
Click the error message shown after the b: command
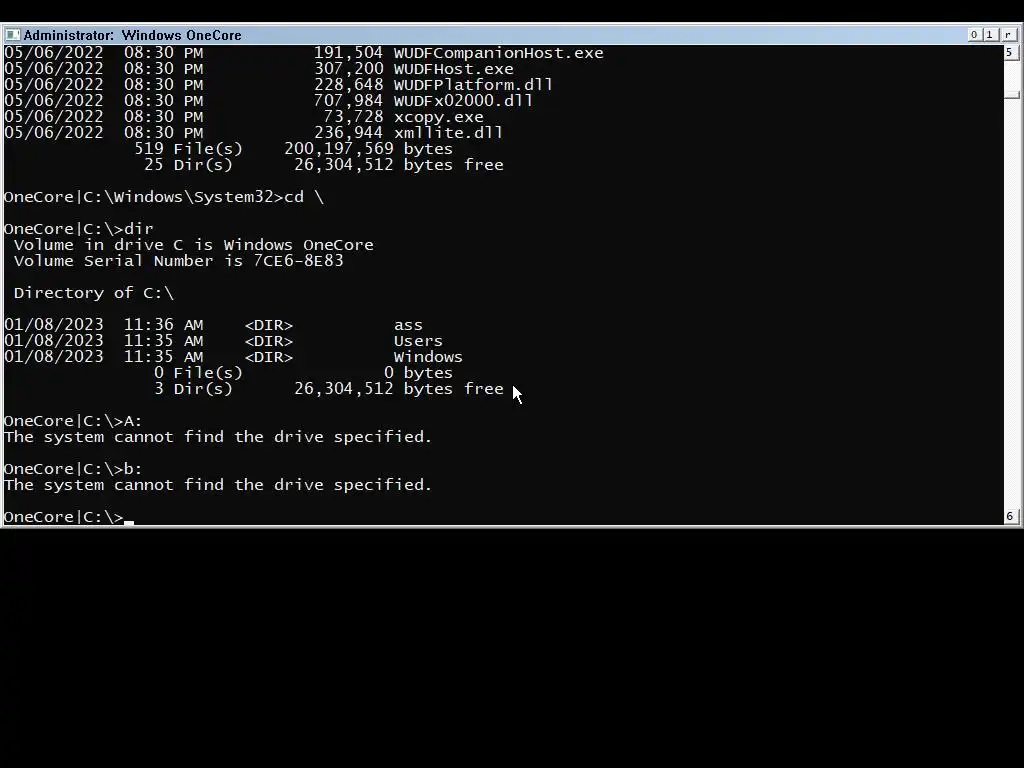(218, 485)
